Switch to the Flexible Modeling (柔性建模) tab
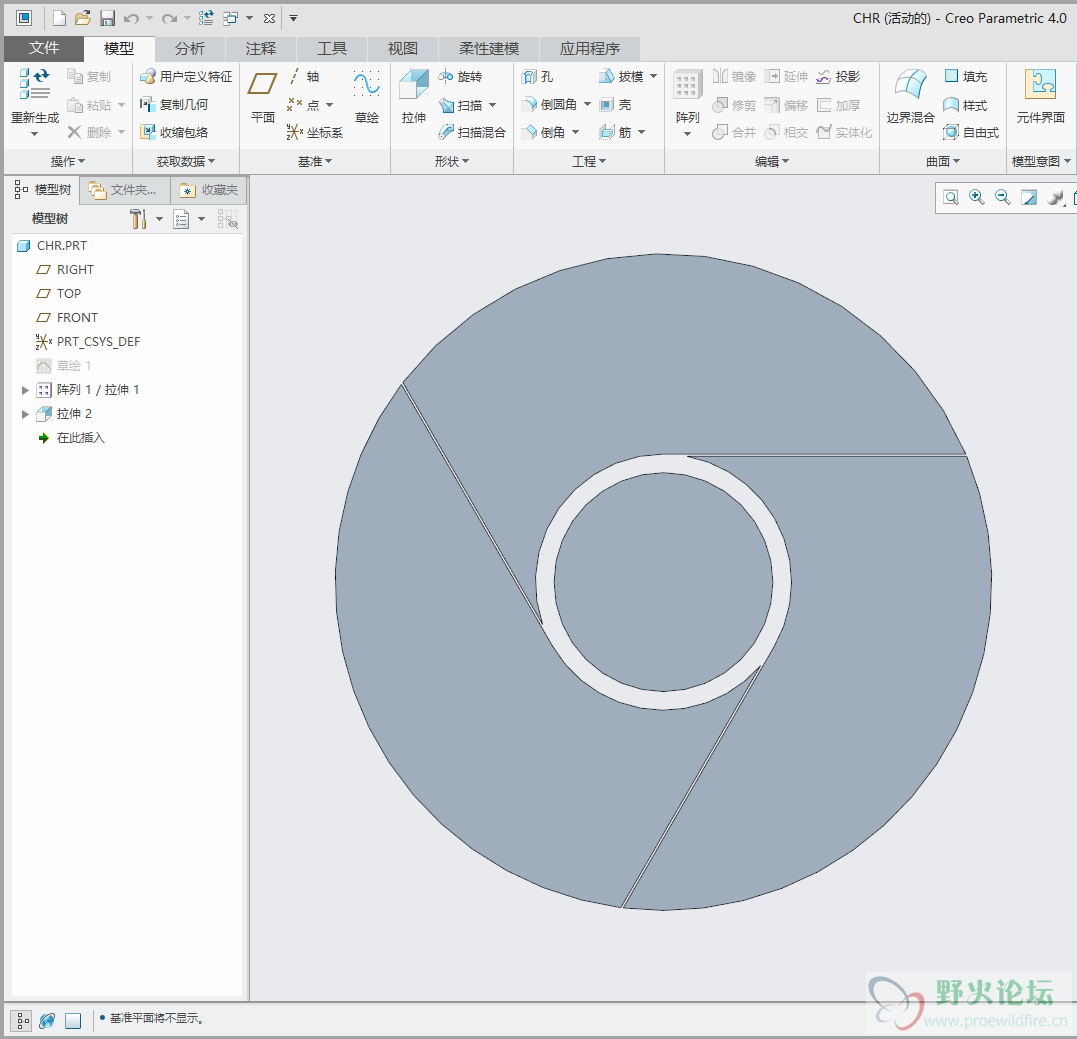The height and width of the screenshot is (1039, 1077). tap(489, 49)
